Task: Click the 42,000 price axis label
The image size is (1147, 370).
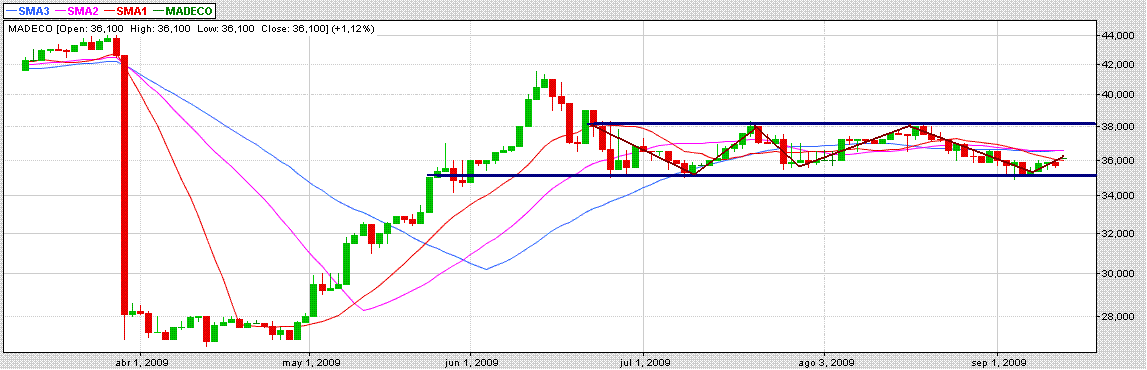Action: point(1119,64)
